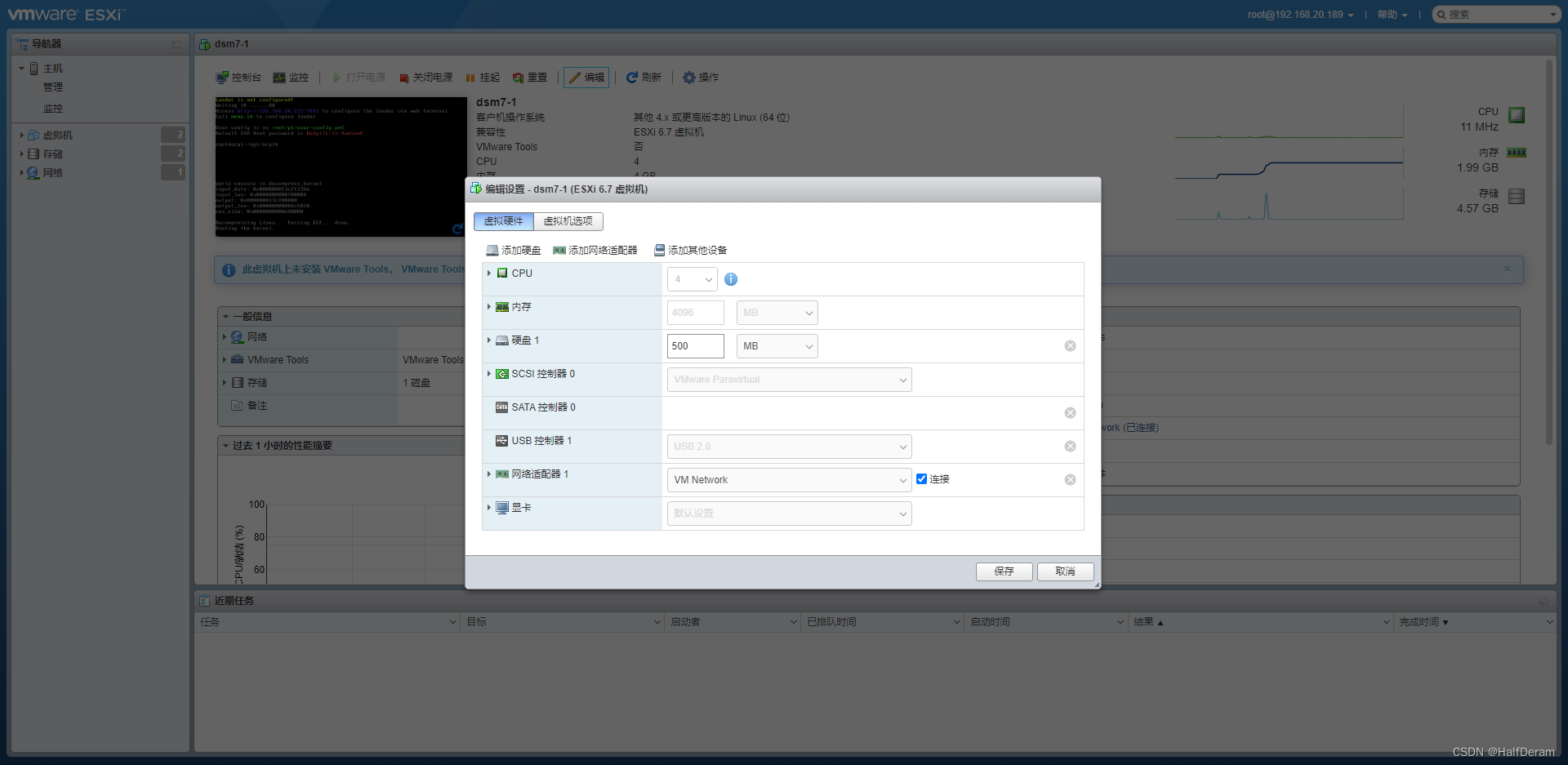The width and height of the screenshot is (1568, 765).
Task: Open the VMware Paravirtual SCSI dropdown
Action: [789, 380]
